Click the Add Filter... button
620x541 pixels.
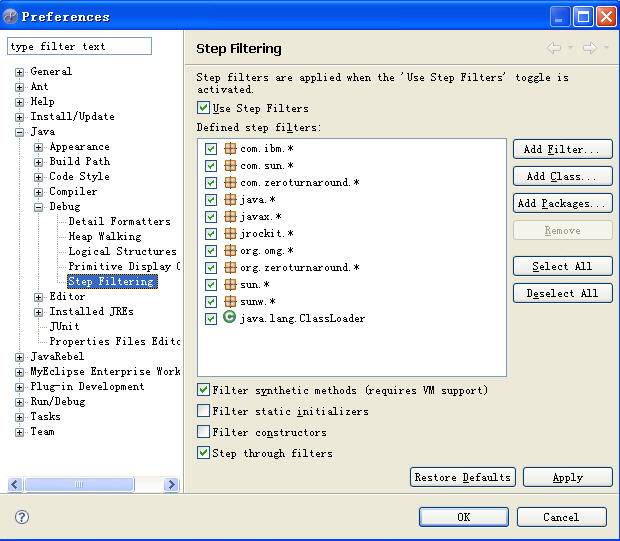(562, 149)
